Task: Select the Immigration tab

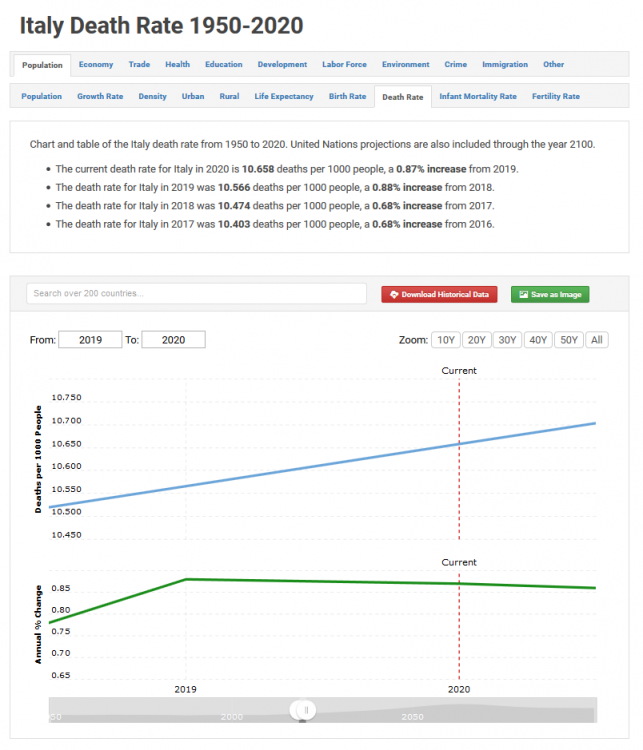Action: coord(505,65)
